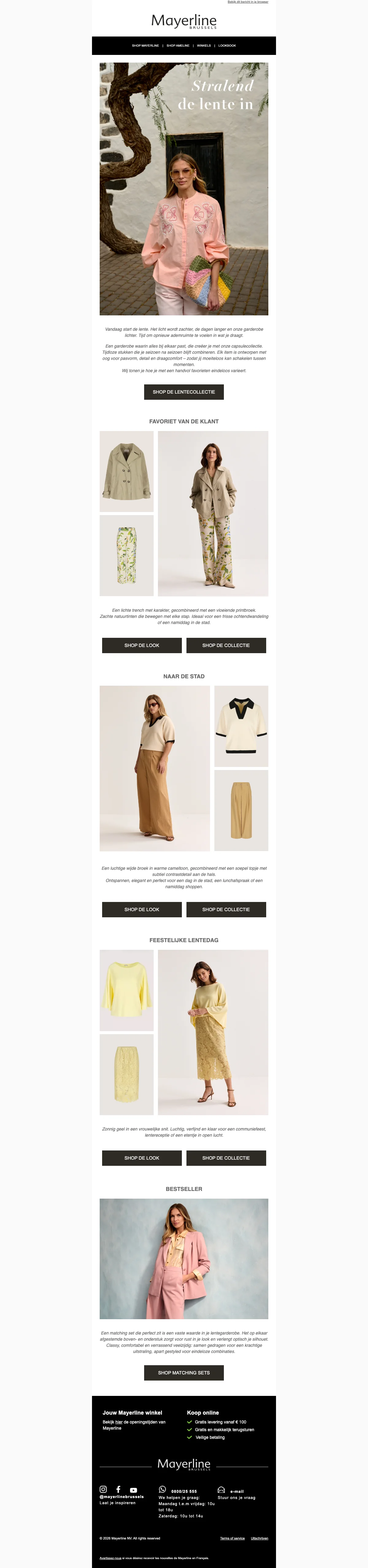Image resolution: width=368 pixels, height=1568 pixels.
Task: Click SHOP MATCHING SETS button
Action: [x=184, y=1373]
